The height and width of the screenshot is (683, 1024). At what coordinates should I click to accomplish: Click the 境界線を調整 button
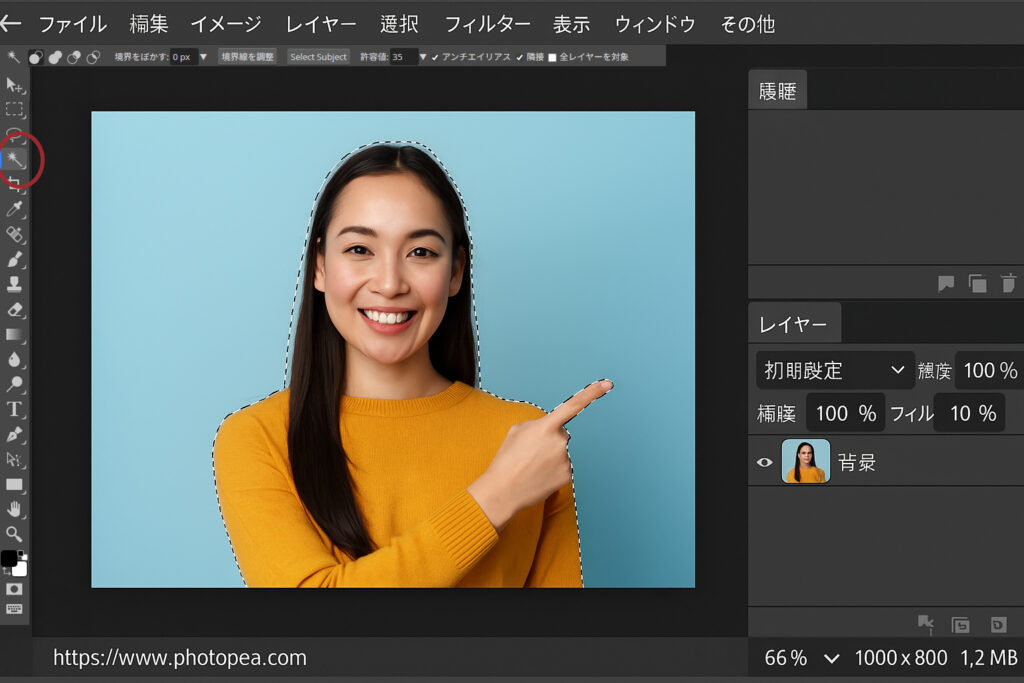click(x=247, y=57)
